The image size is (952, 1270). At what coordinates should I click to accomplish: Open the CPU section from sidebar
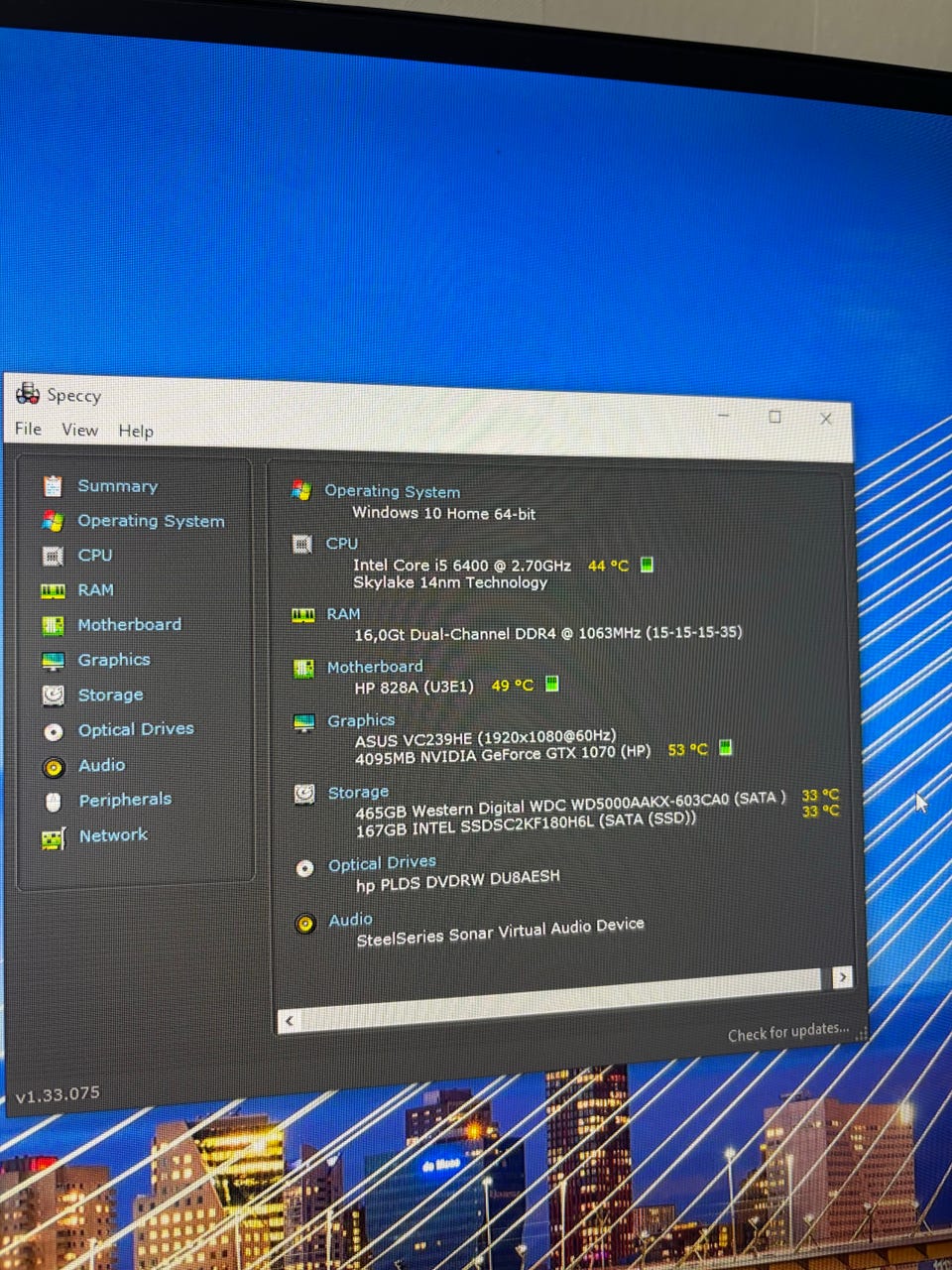click(x=94, y=555)
